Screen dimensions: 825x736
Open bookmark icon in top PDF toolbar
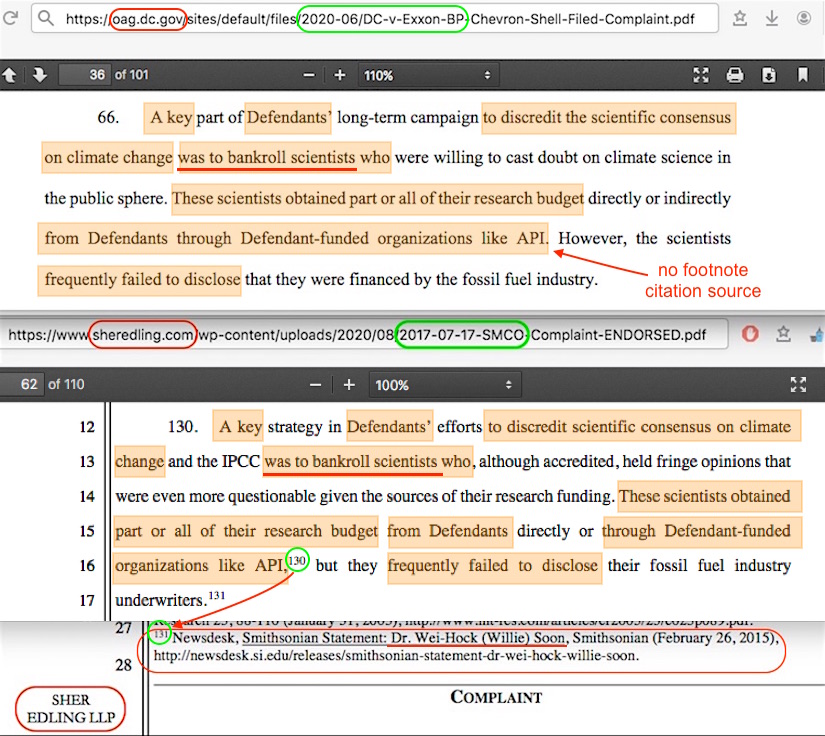click(802, 75)
